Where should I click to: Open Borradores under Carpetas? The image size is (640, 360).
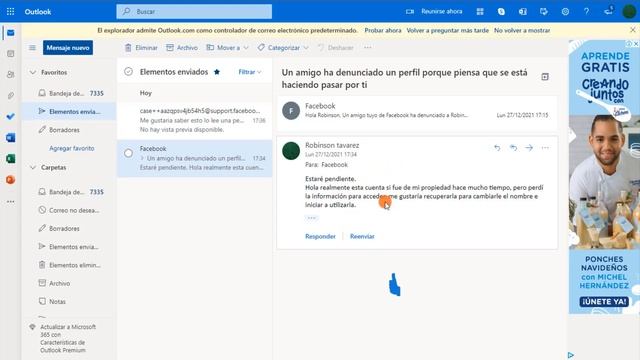69,229
